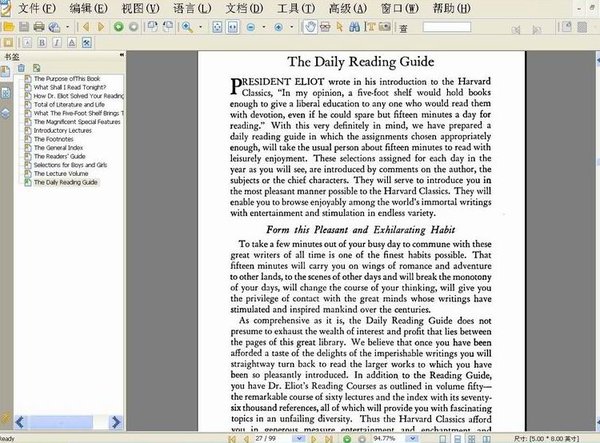The image size is (600, 443).
Task: Open the zoom tool dropdown arrow
Action: coord(201,27)
